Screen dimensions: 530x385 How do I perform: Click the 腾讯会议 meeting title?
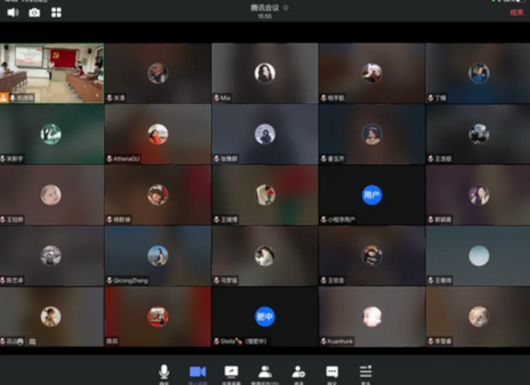(265, 8)
